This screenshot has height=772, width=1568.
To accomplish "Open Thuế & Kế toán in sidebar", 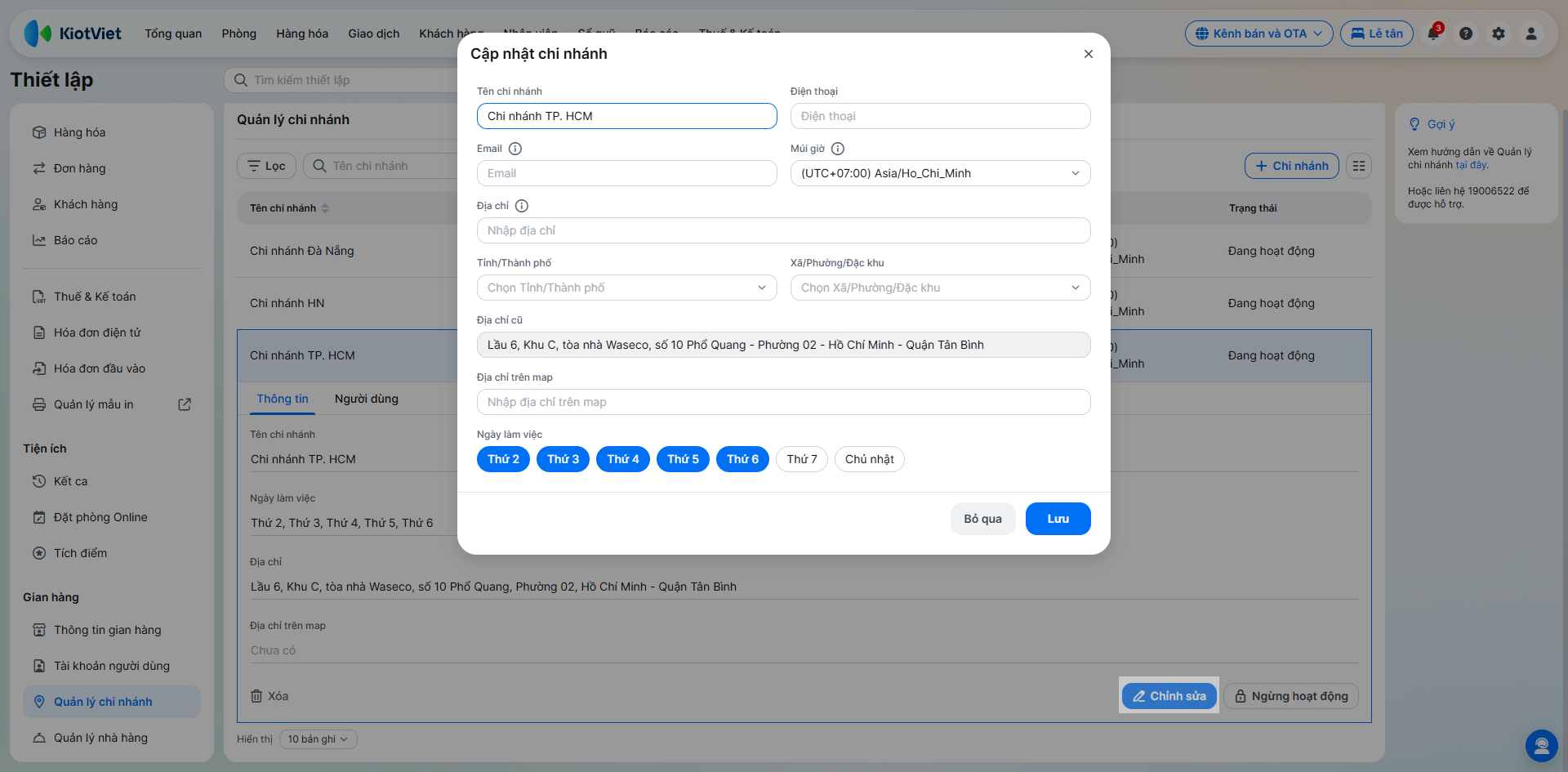I will (112, 297).
